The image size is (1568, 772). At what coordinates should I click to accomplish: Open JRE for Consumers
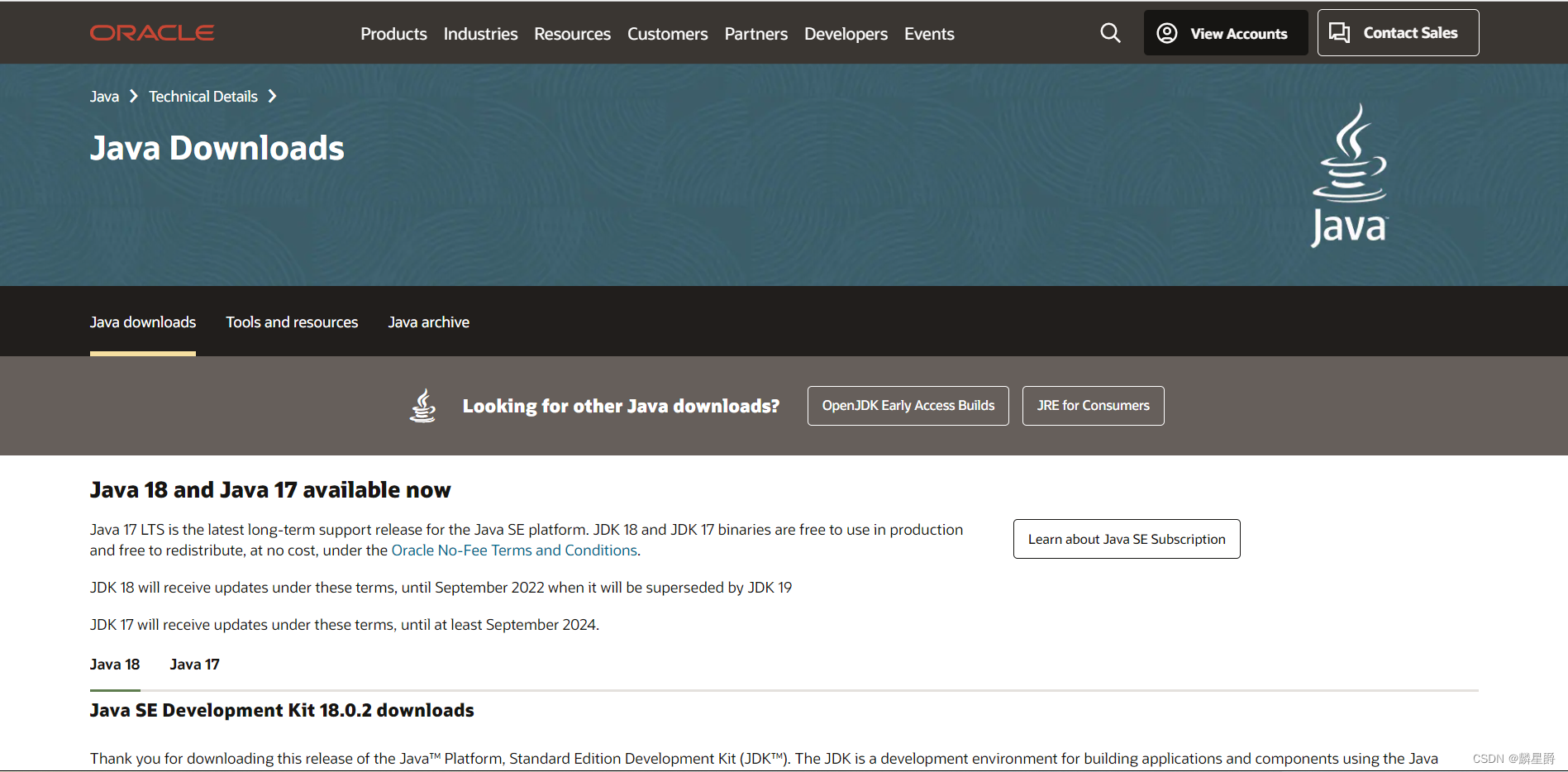(1094, 406)
